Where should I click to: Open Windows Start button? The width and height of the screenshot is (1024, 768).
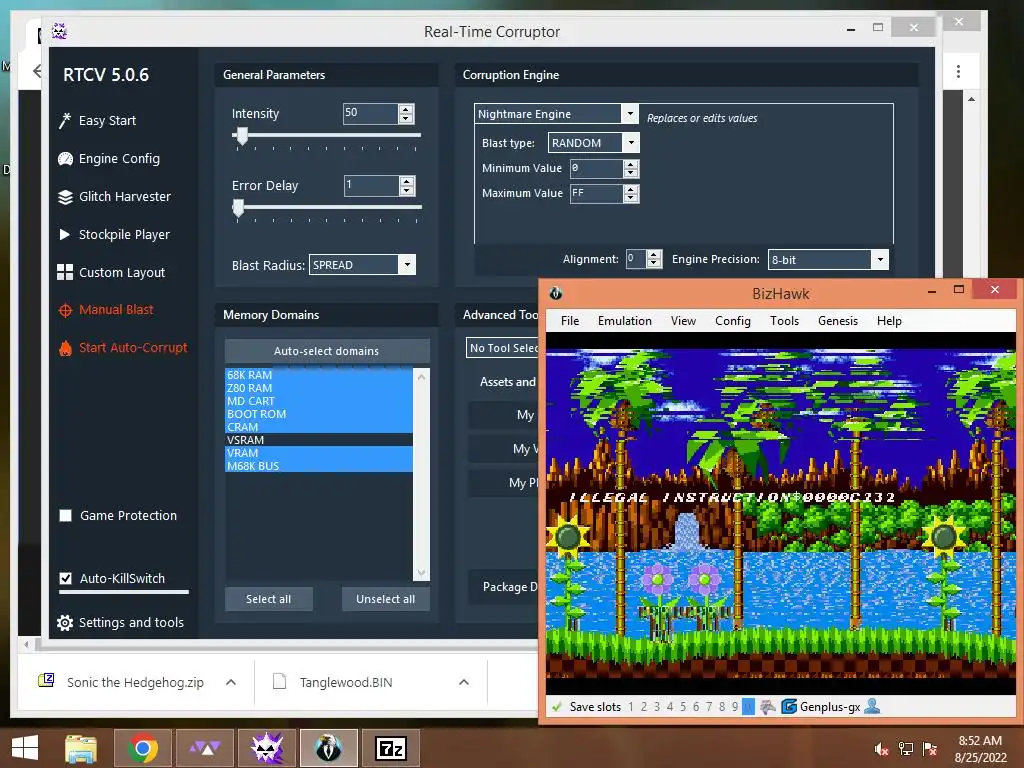[x=25, y=748]
